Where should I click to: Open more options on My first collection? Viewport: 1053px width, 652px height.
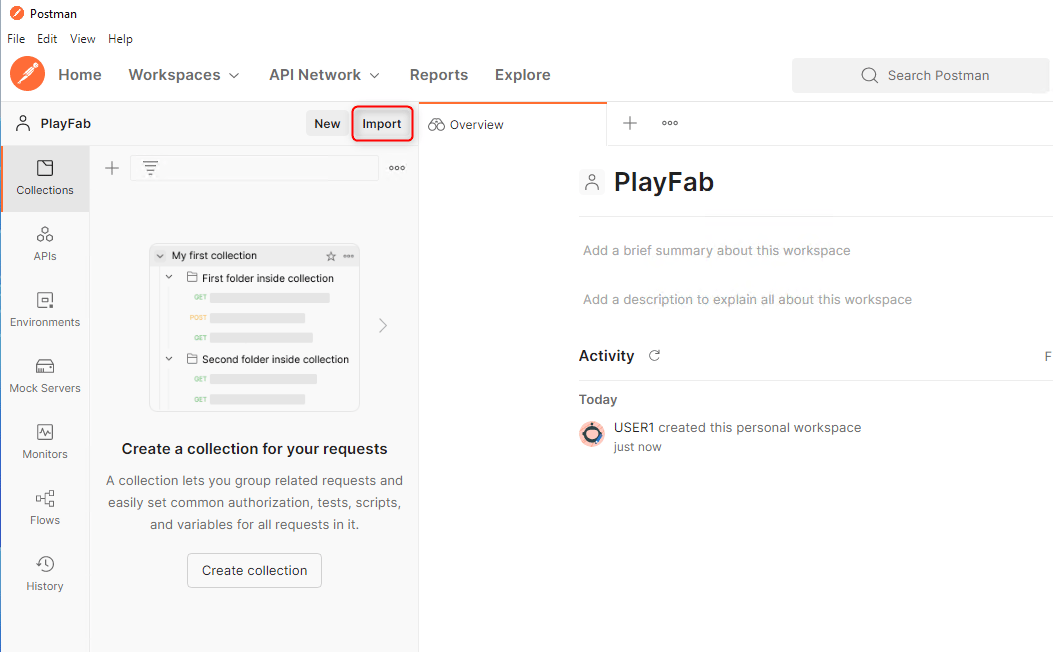[349, 256]
